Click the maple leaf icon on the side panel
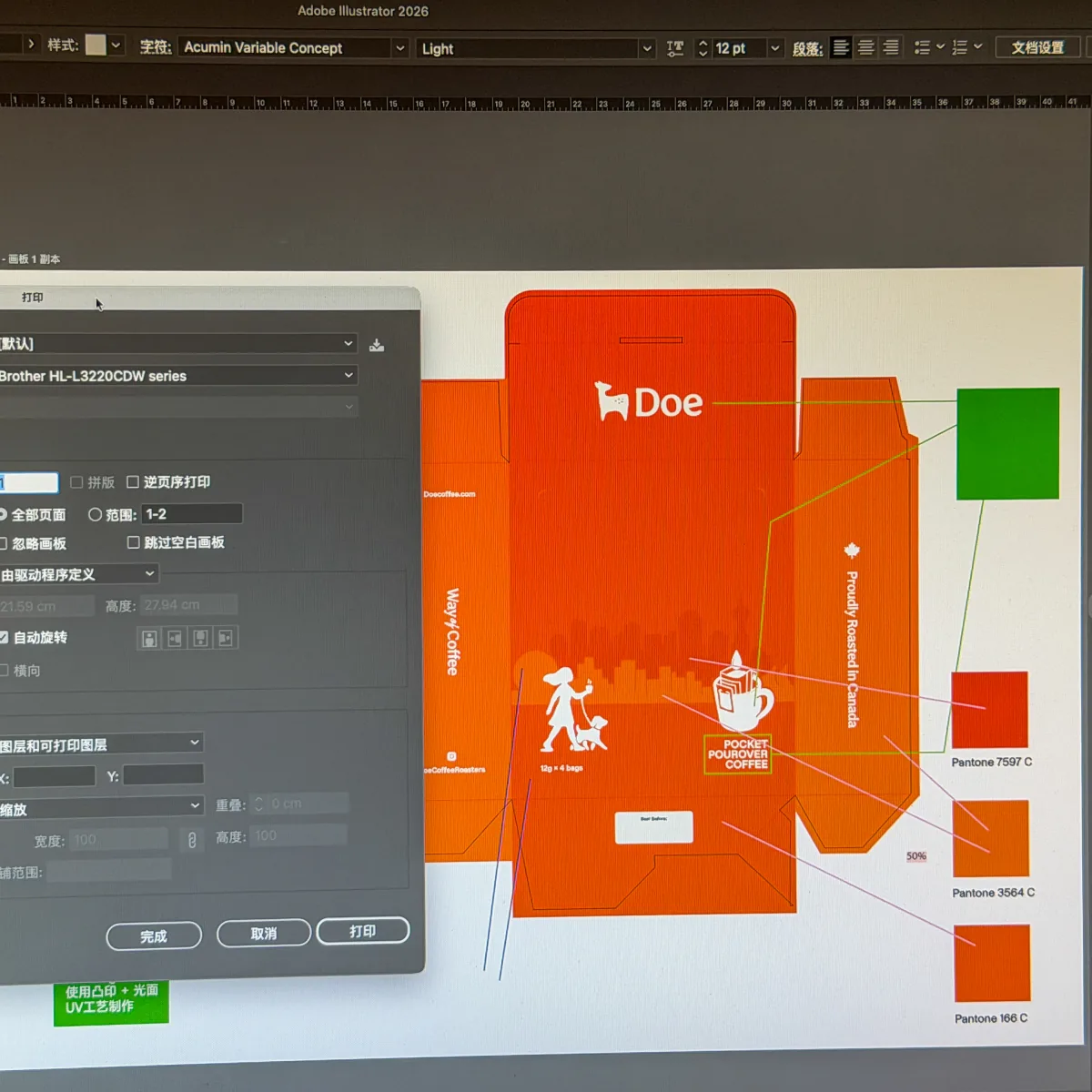The height and width of the screenshot is (1092, 1092). point(852,551)
